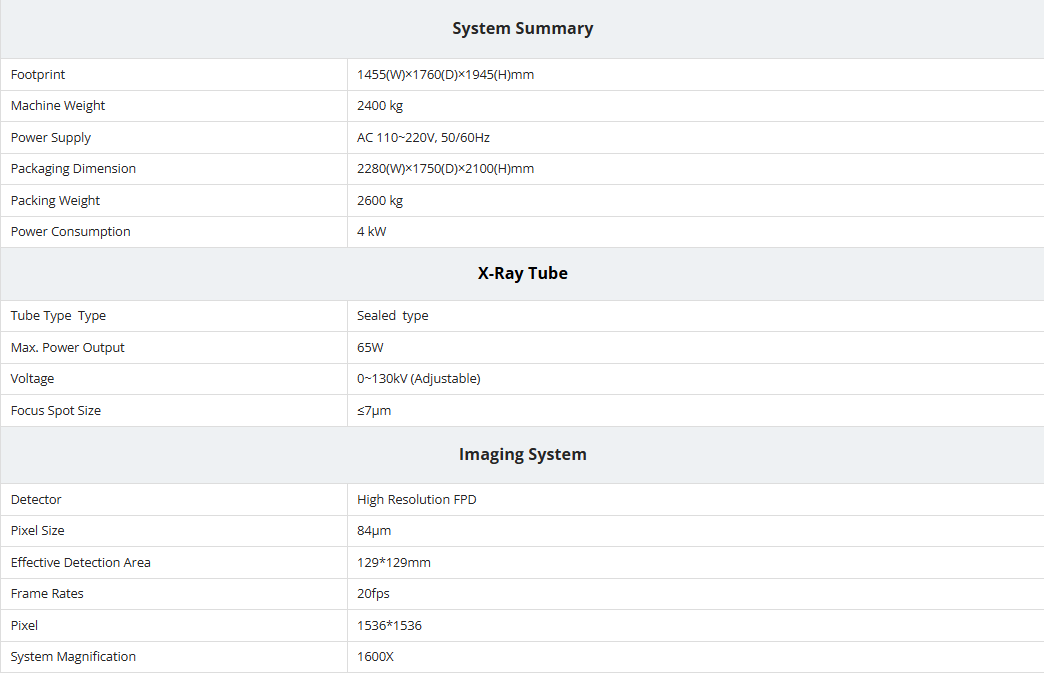The height and width of the screenshot is (673, 1044).
Task: Click the 2400 kg weight value
Action: (380, 106)
